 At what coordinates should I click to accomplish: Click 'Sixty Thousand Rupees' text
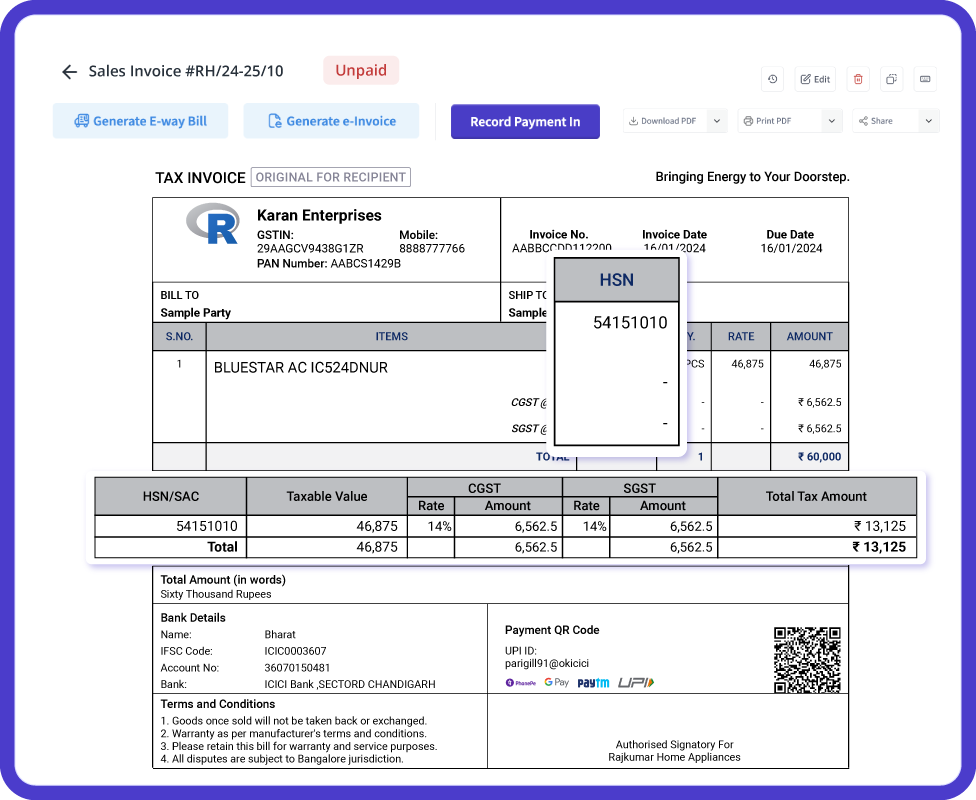(x=216, y=595)
